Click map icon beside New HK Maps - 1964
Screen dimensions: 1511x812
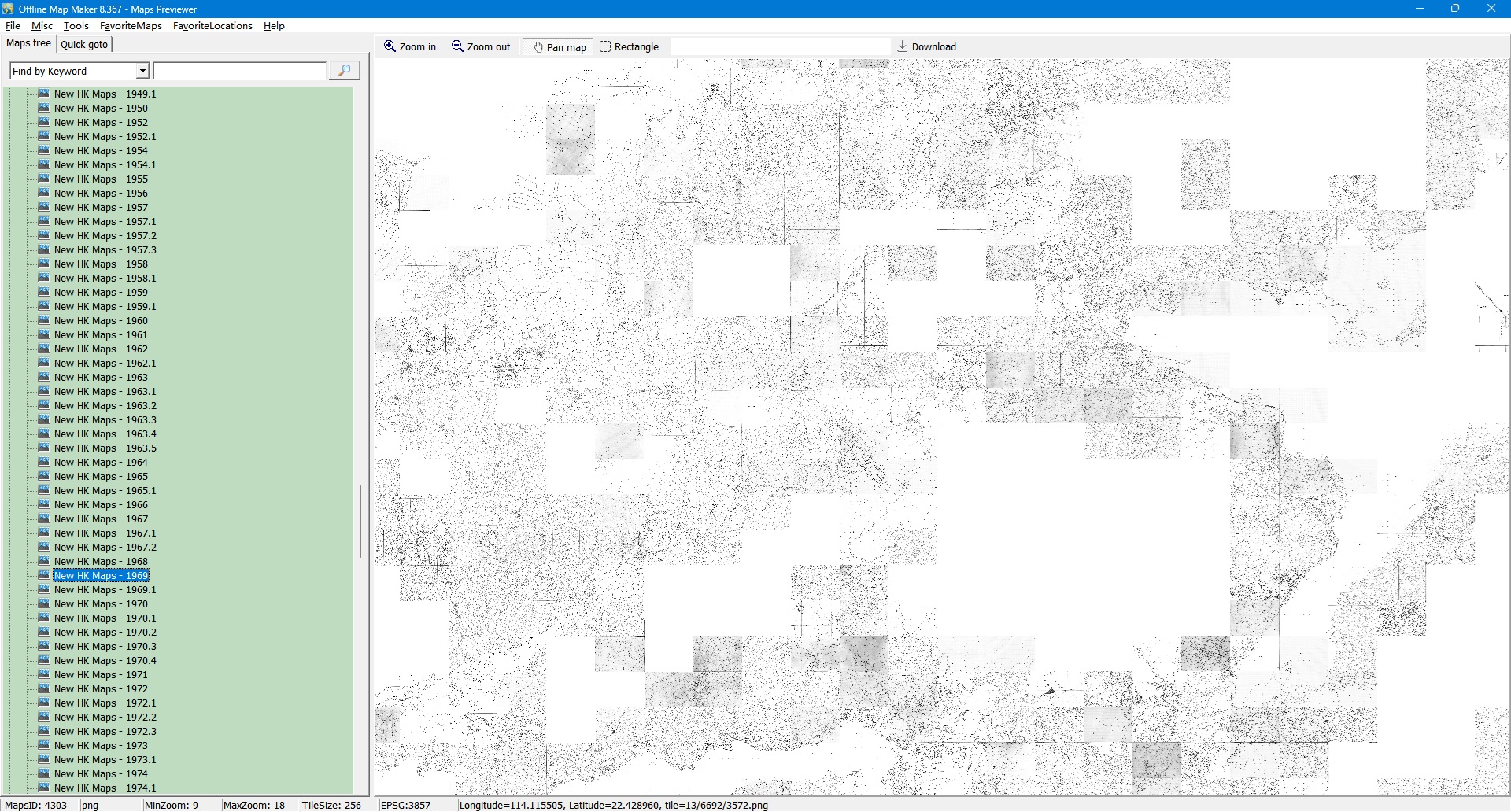click(44, 462)
